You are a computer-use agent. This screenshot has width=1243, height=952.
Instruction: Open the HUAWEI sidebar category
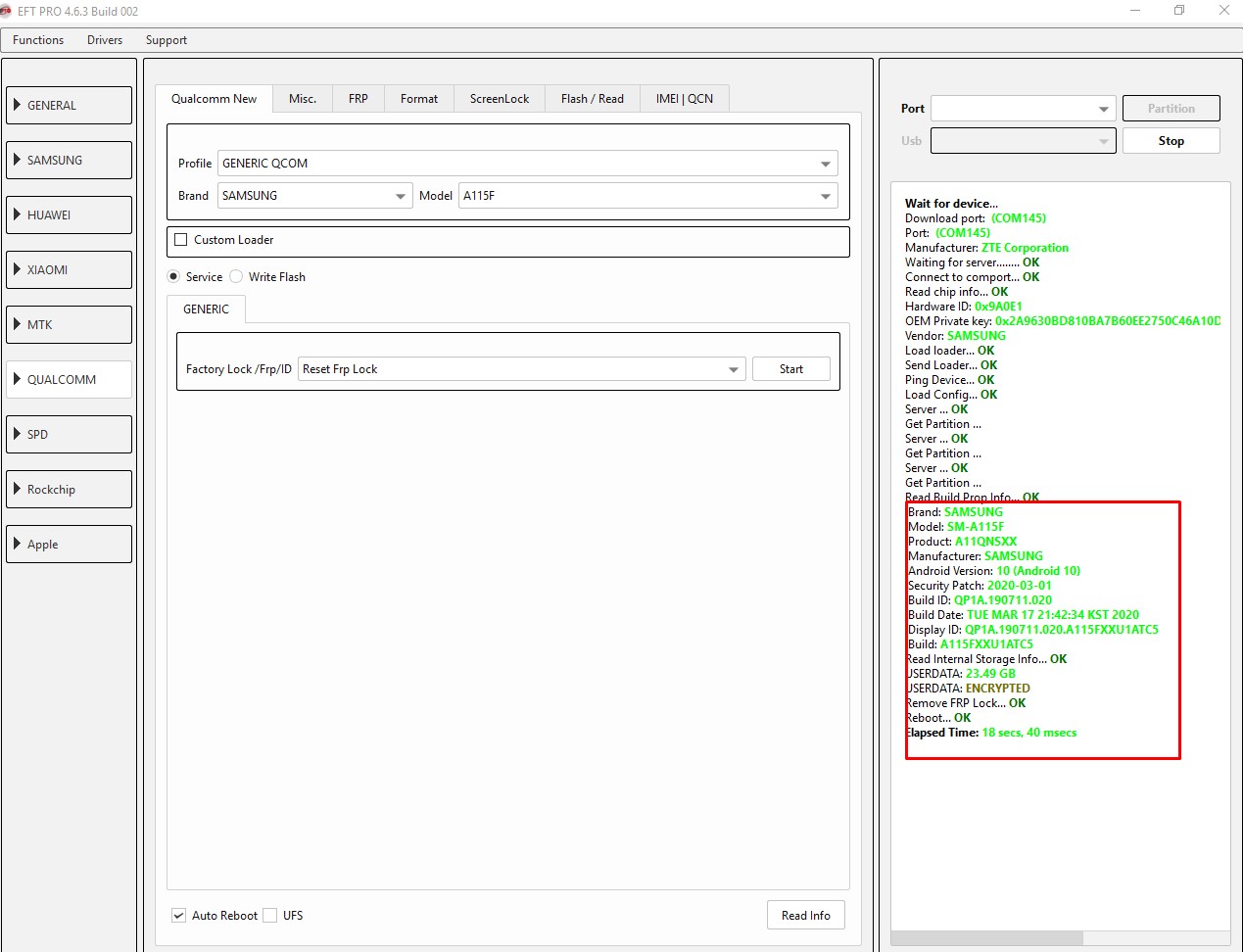pos(69,215)
